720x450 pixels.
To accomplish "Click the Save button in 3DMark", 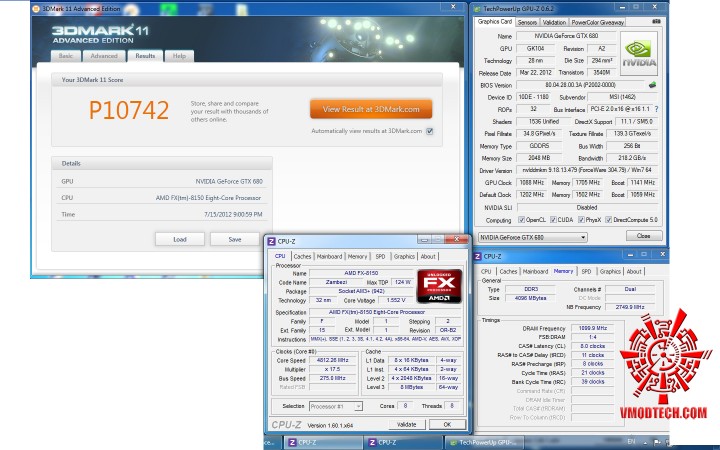I will coord(235,239).
